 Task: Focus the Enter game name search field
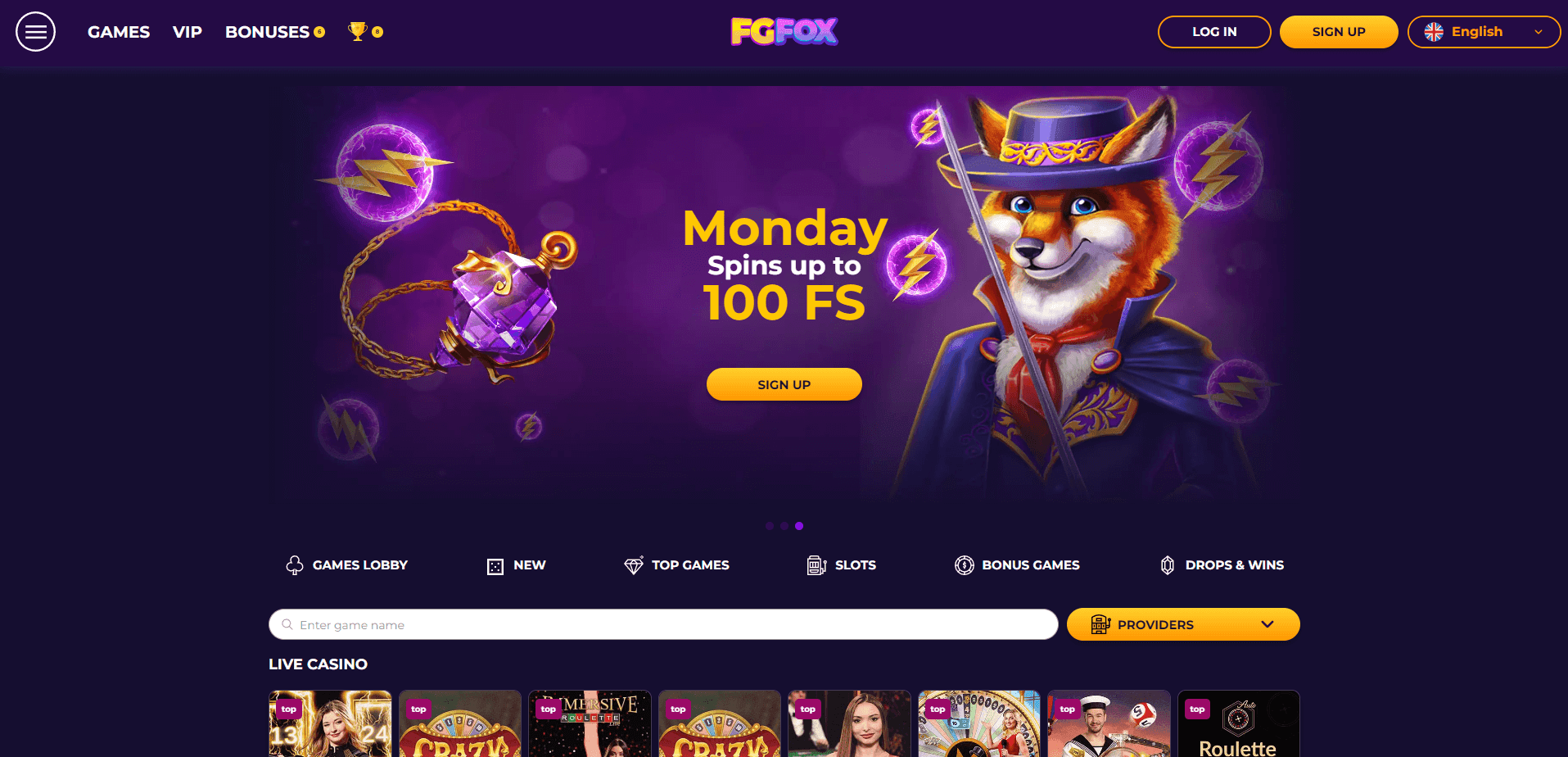coord(663,624)
